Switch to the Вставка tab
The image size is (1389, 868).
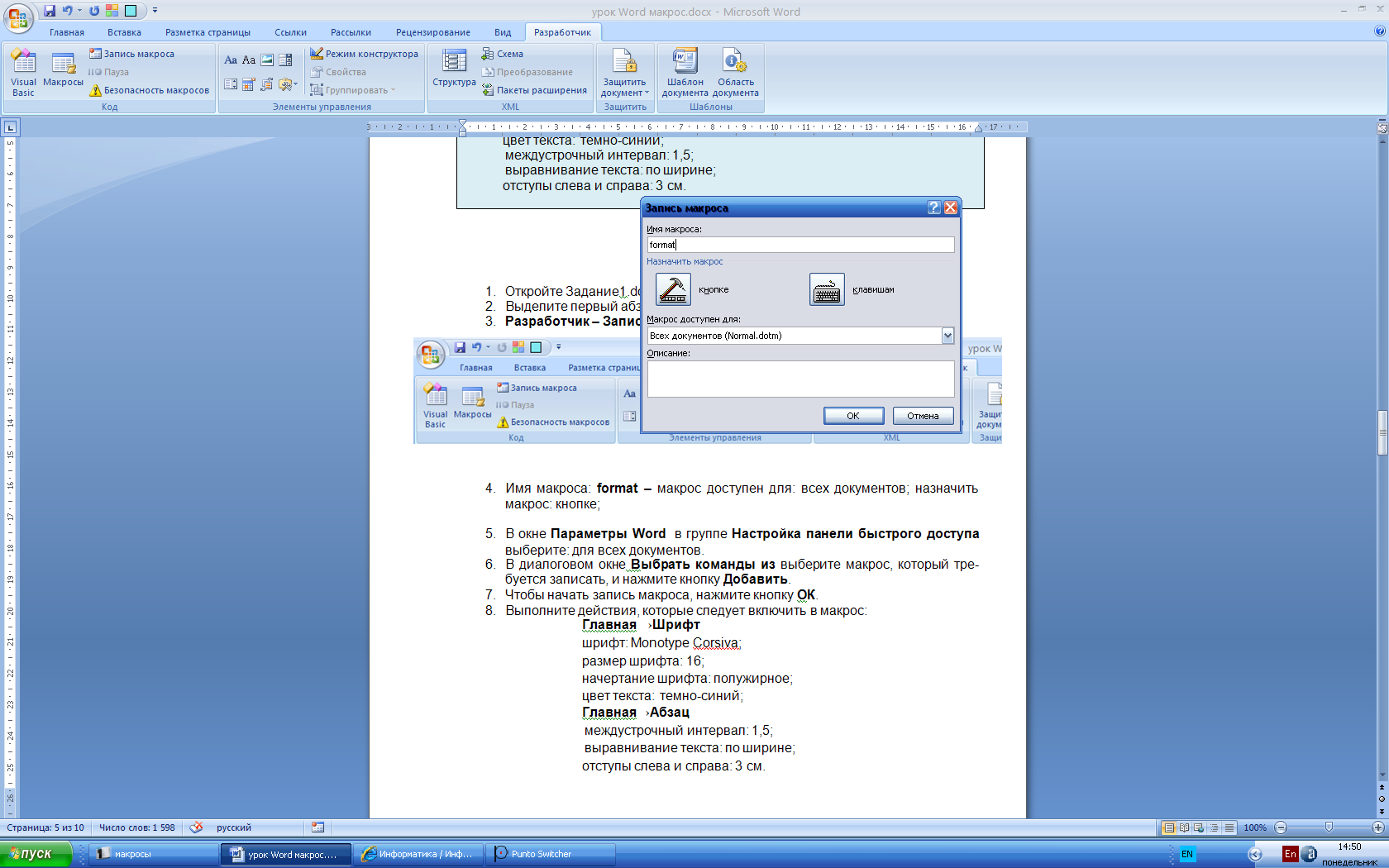tap(124, 32)
